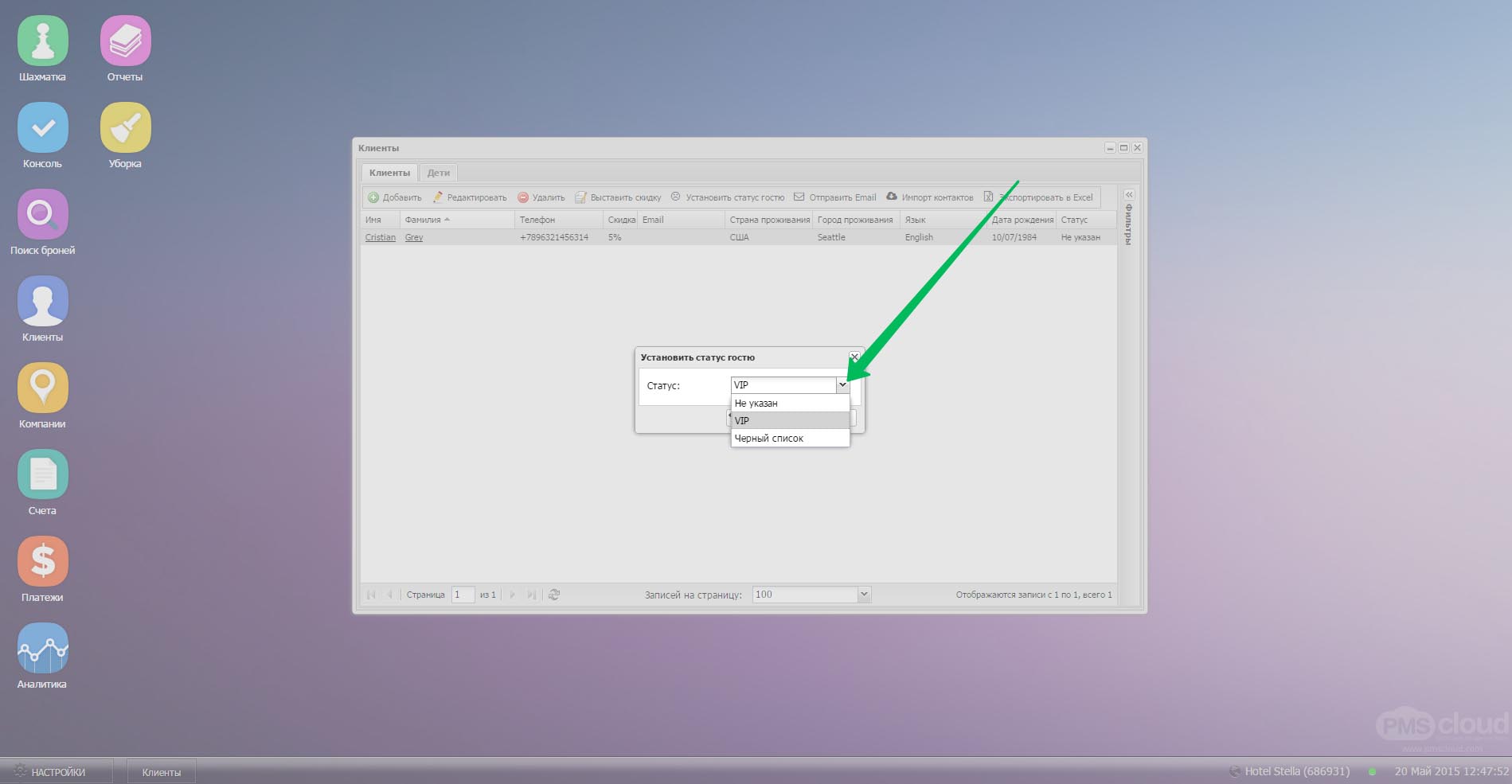Viewport: 1512px width, 784px height.
Task: Sort by Город проживания column header
Action: (856, 220)
